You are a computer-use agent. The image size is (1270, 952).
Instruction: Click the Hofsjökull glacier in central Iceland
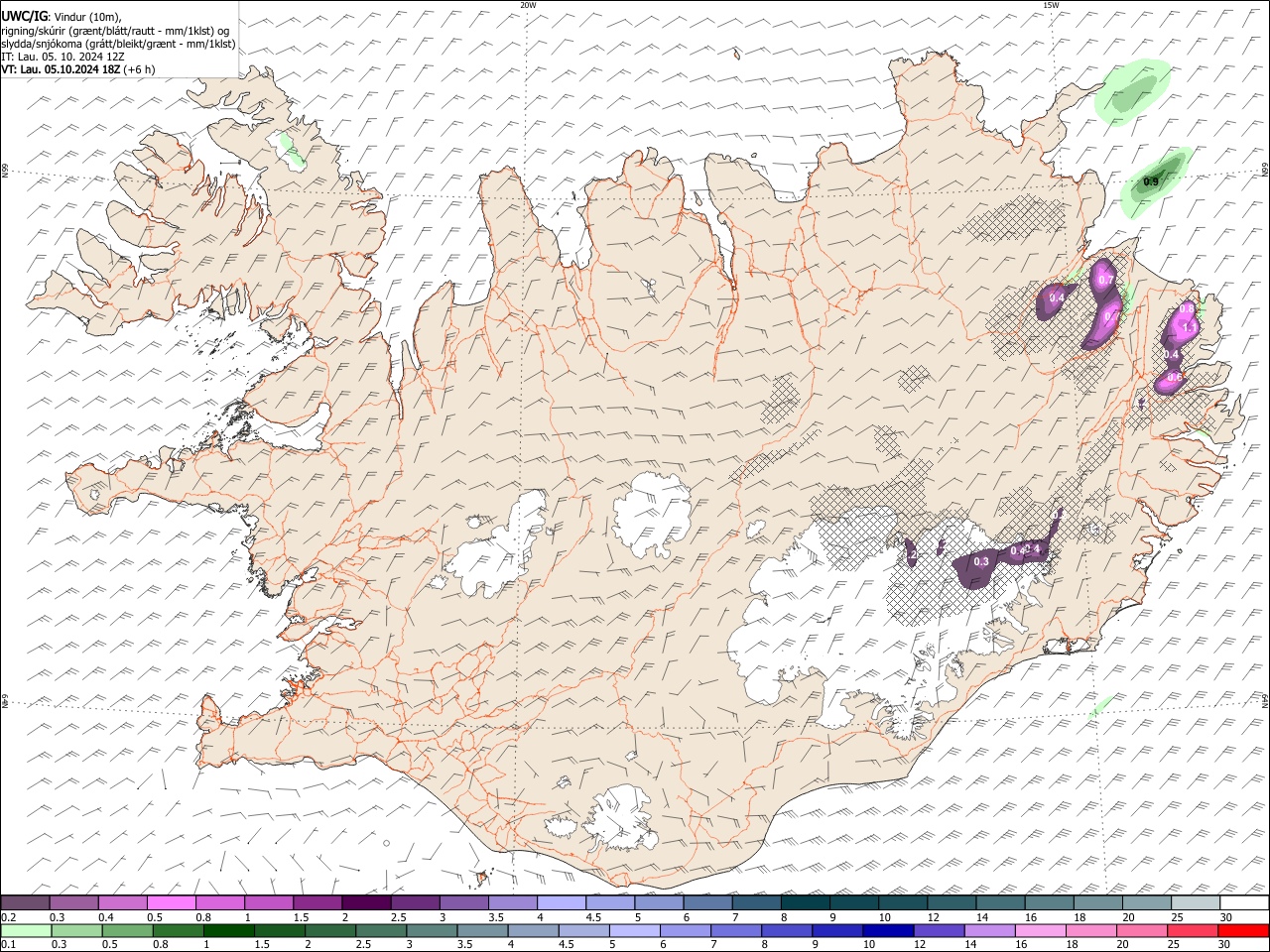click(x=653, y=516)
